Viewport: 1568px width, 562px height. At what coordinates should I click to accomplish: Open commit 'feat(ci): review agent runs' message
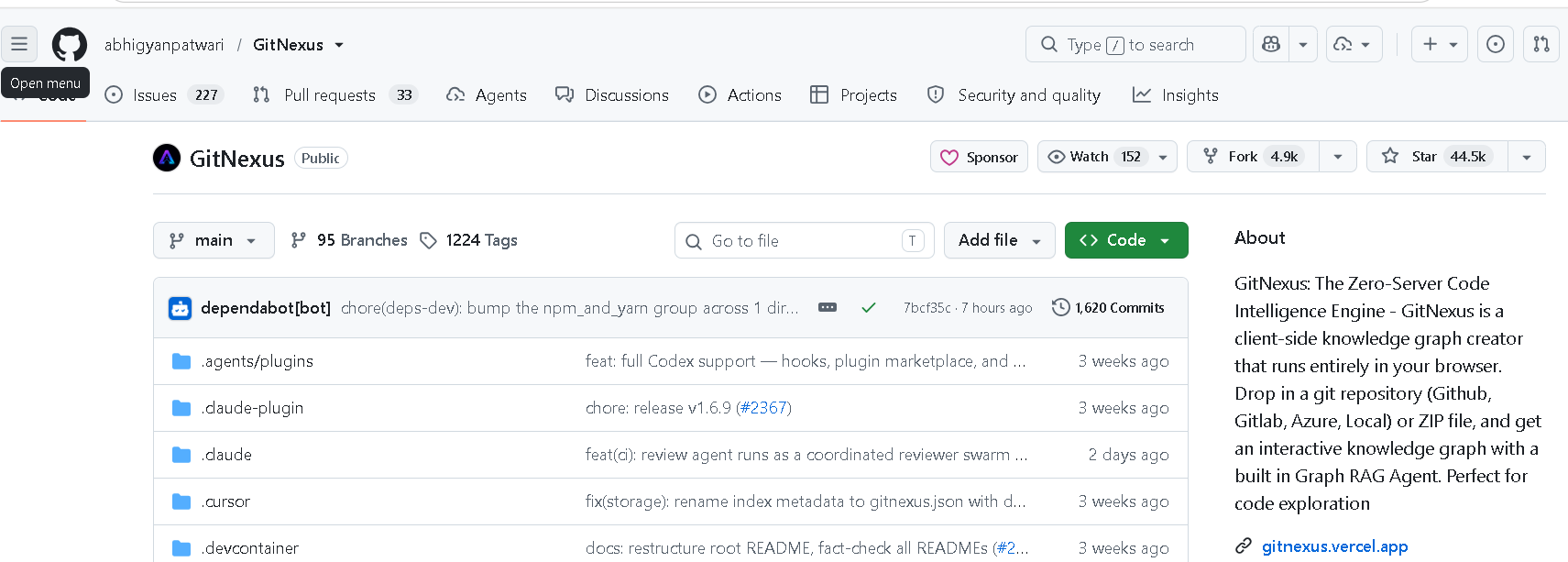coord(806,455)
